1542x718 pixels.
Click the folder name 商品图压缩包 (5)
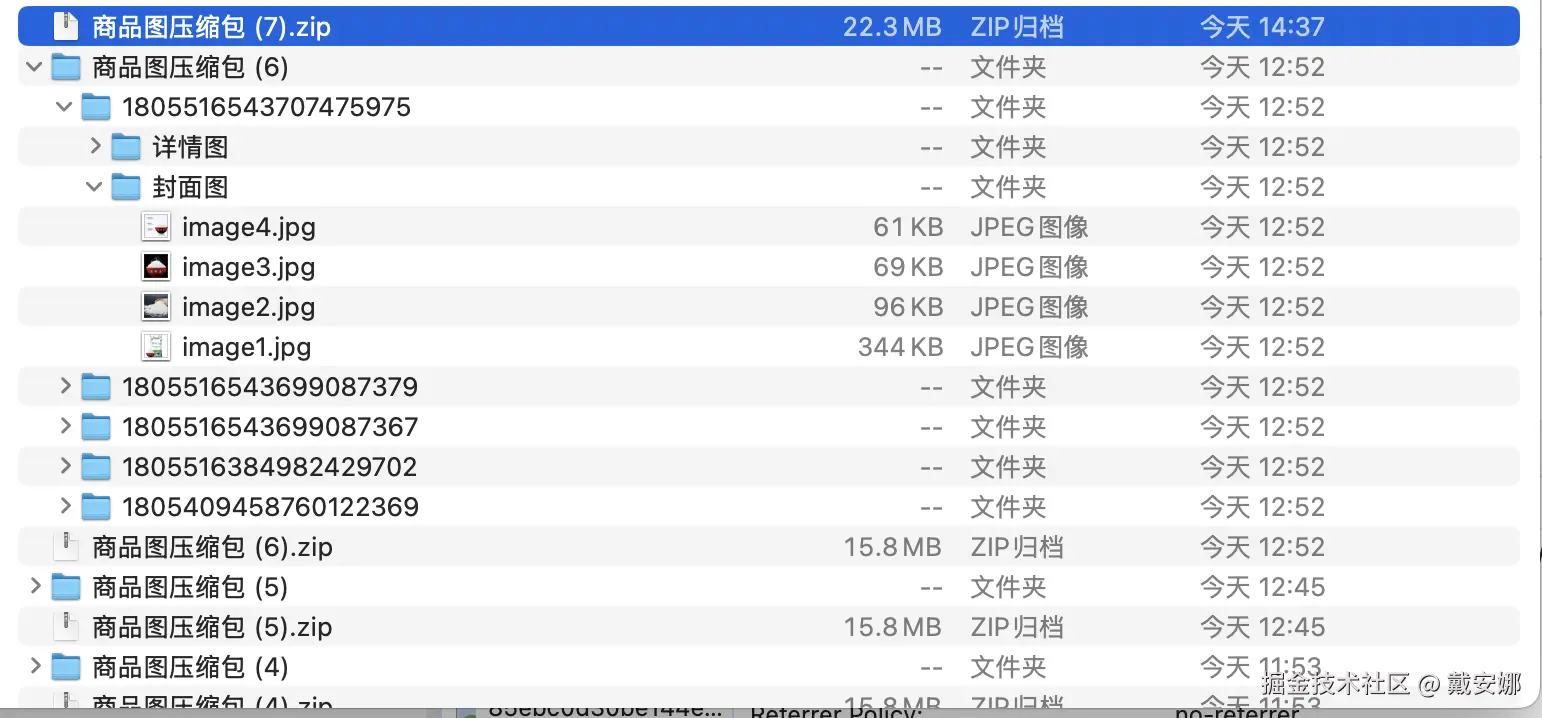190,587
